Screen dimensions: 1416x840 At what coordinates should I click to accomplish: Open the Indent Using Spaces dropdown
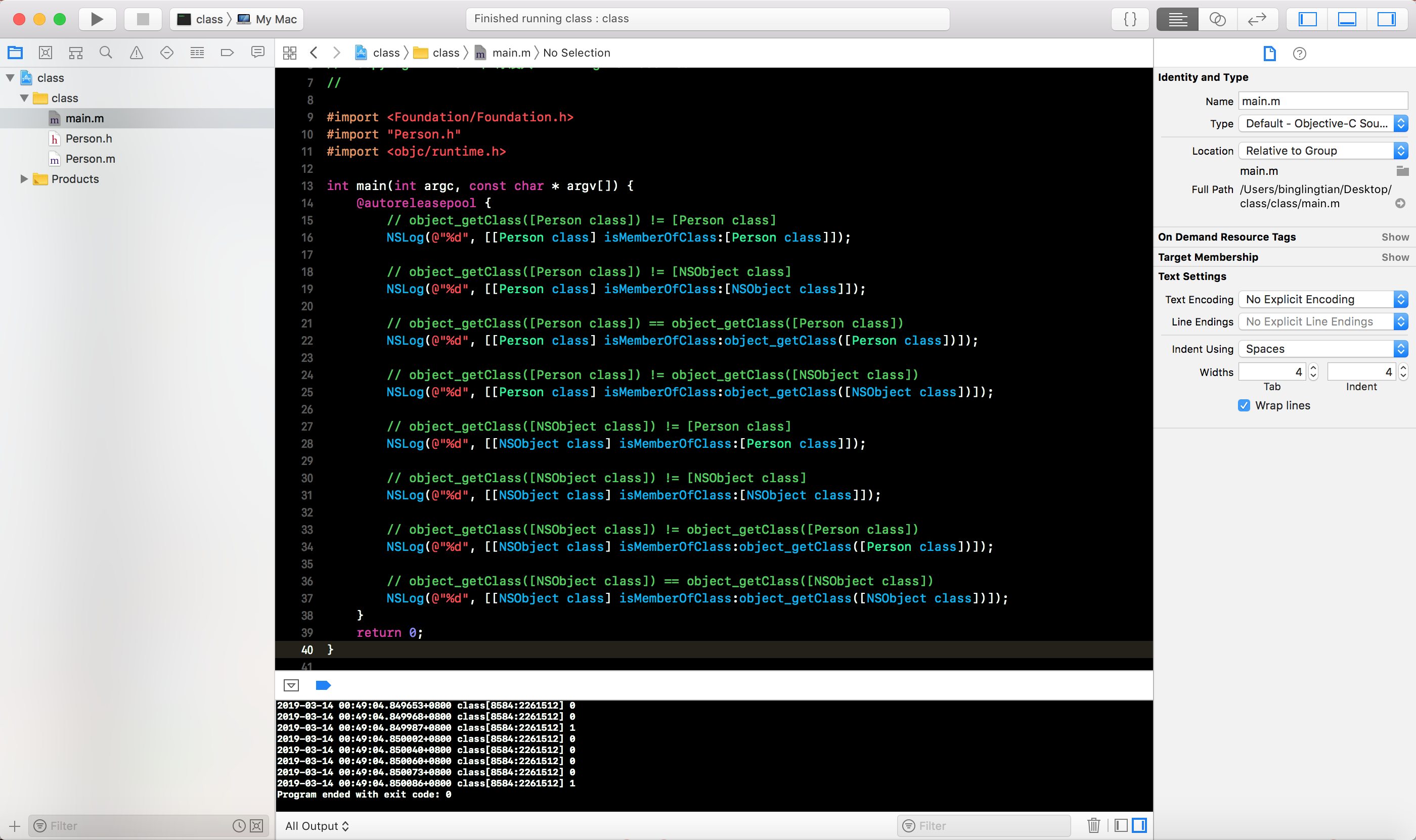tap(1322, 349)
